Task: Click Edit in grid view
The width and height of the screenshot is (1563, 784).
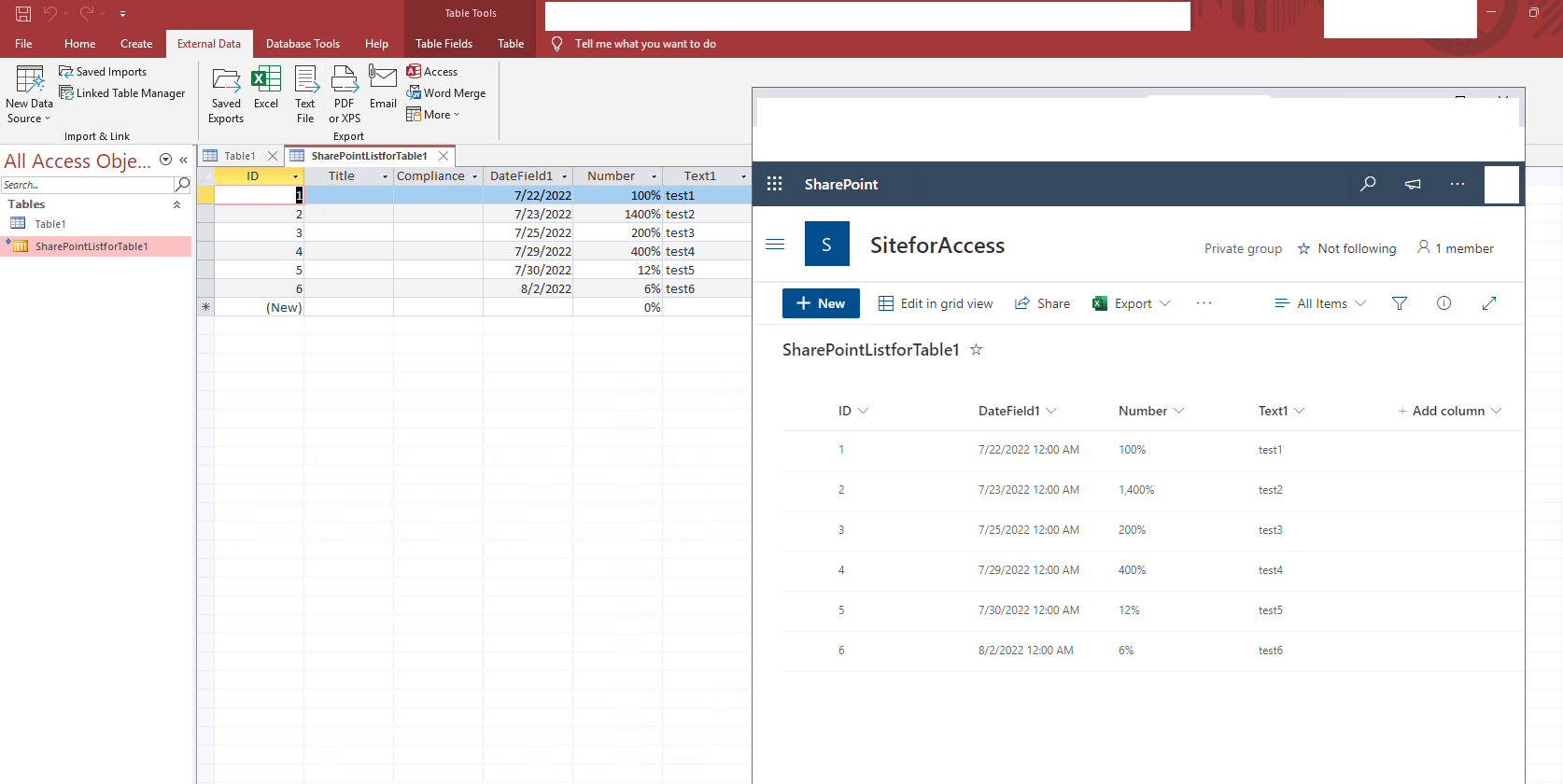Action: [x=936, y=303]
